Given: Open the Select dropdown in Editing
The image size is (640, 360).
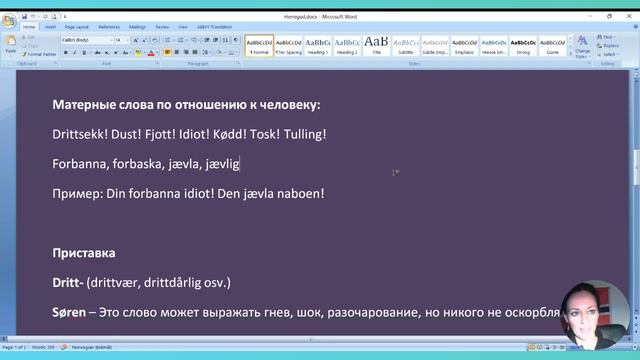Looking at the screenshot, I should coord(607,54).
